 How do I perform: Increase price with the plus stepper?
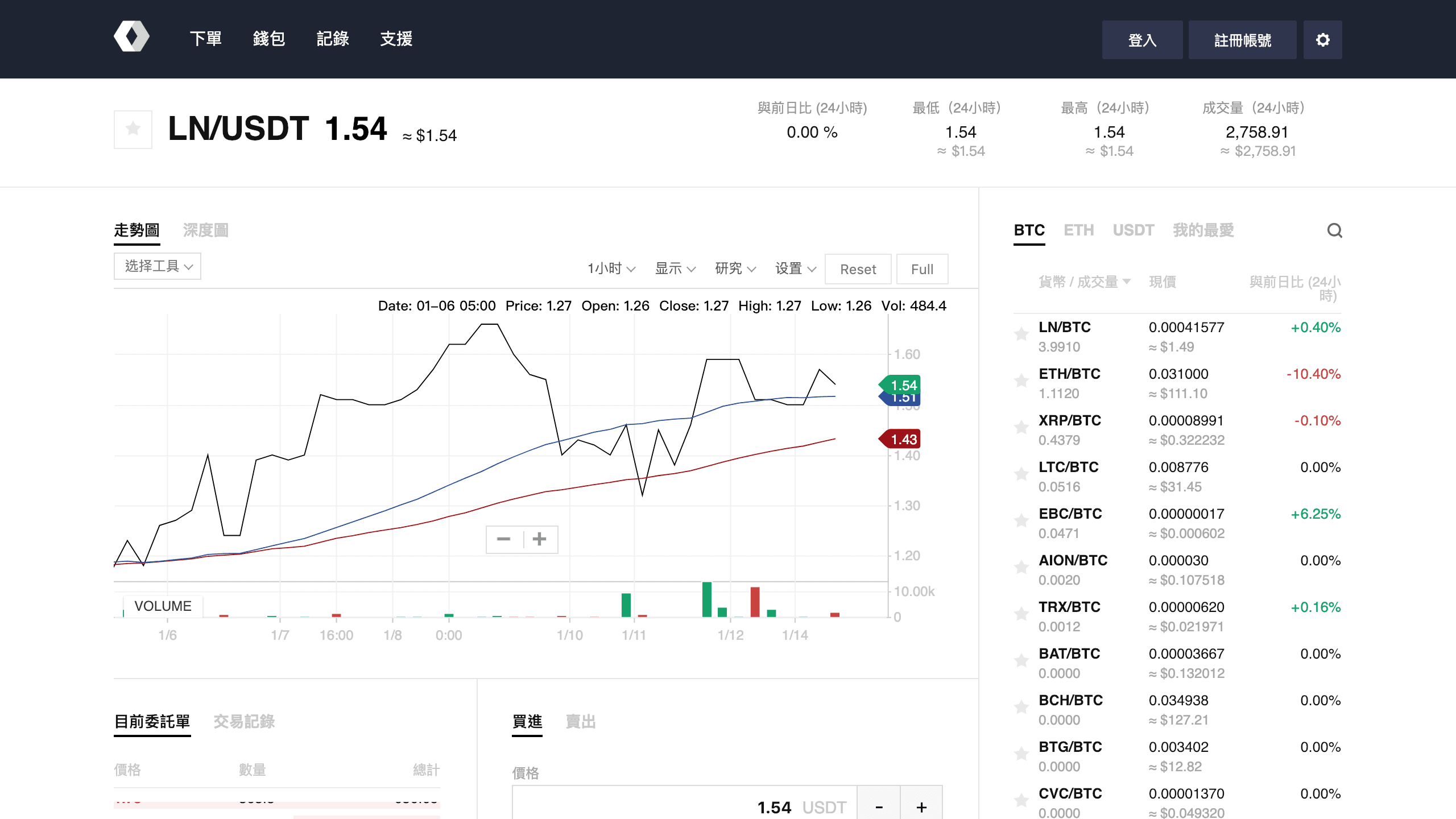921,806
